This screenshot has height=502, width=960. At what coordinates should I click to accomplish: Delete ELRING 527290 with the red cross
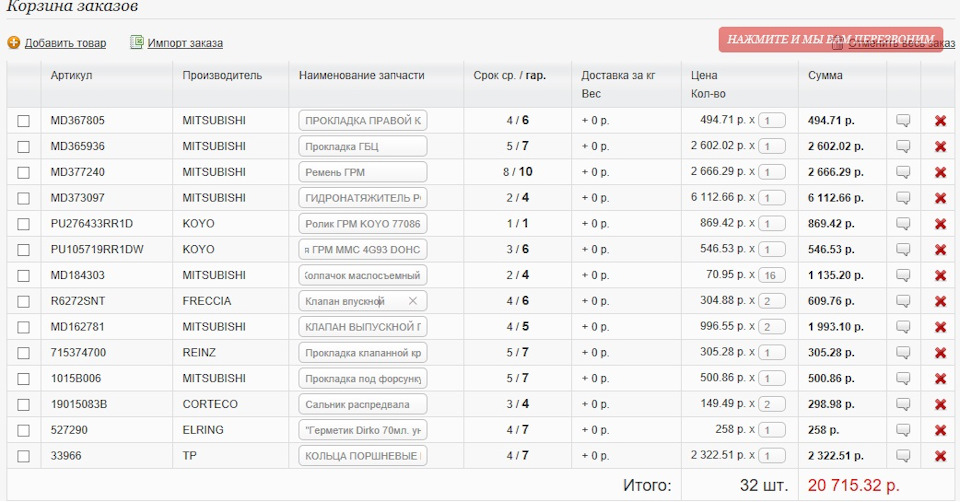pyautogui.click(x=940, y=430)
